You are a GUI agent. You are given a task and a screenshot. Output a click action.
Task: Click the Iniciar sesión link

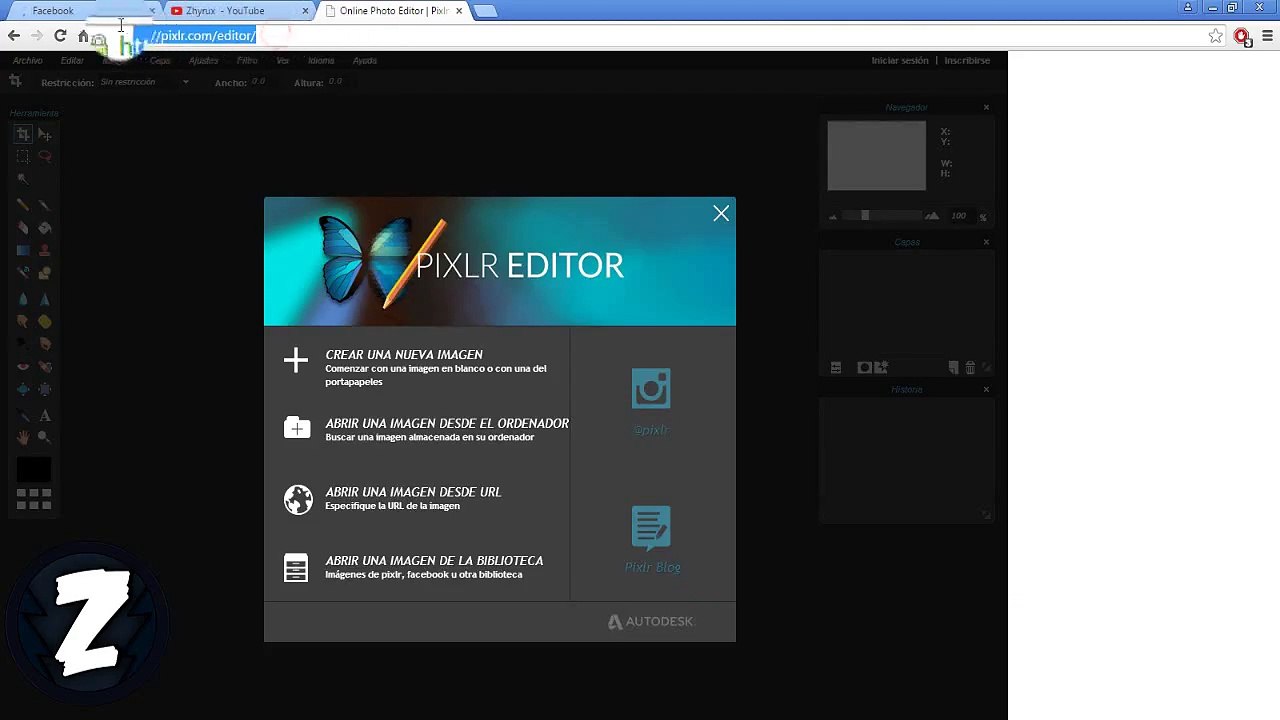coord(900,60)
